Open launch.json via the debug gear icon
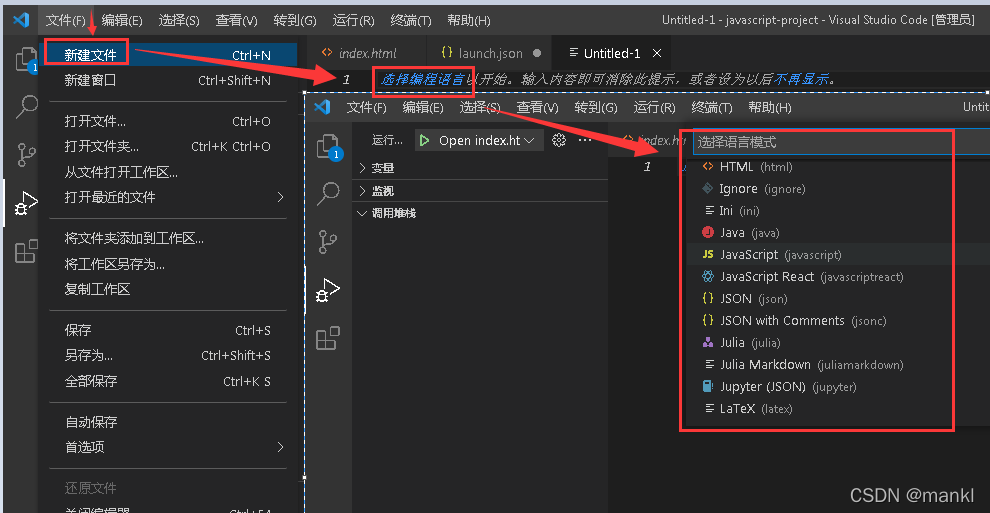 click(559, 140)
